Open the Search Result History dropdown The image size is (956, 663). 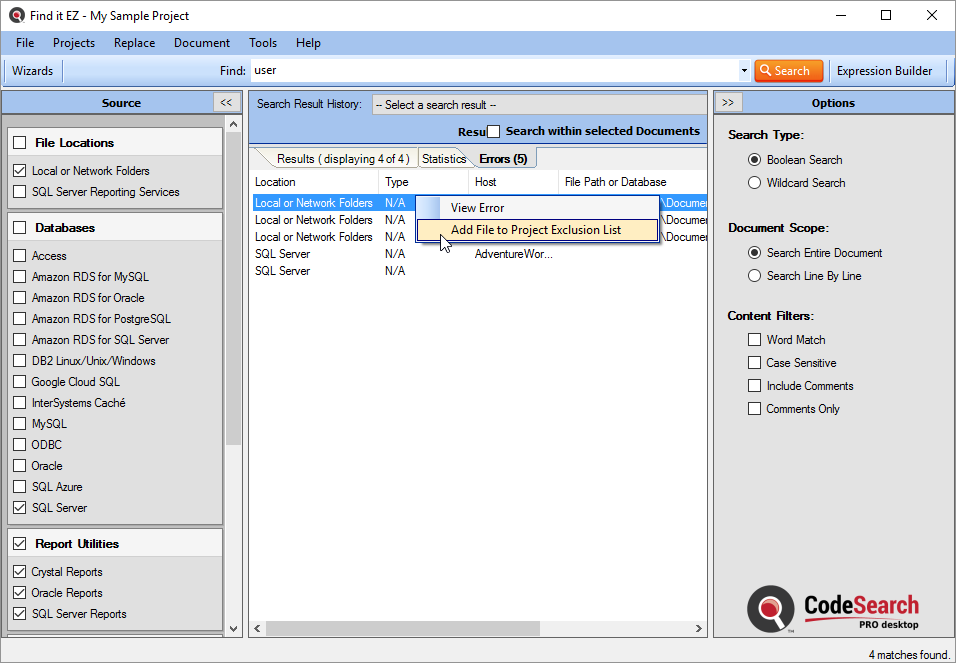[x=538, y=105]
